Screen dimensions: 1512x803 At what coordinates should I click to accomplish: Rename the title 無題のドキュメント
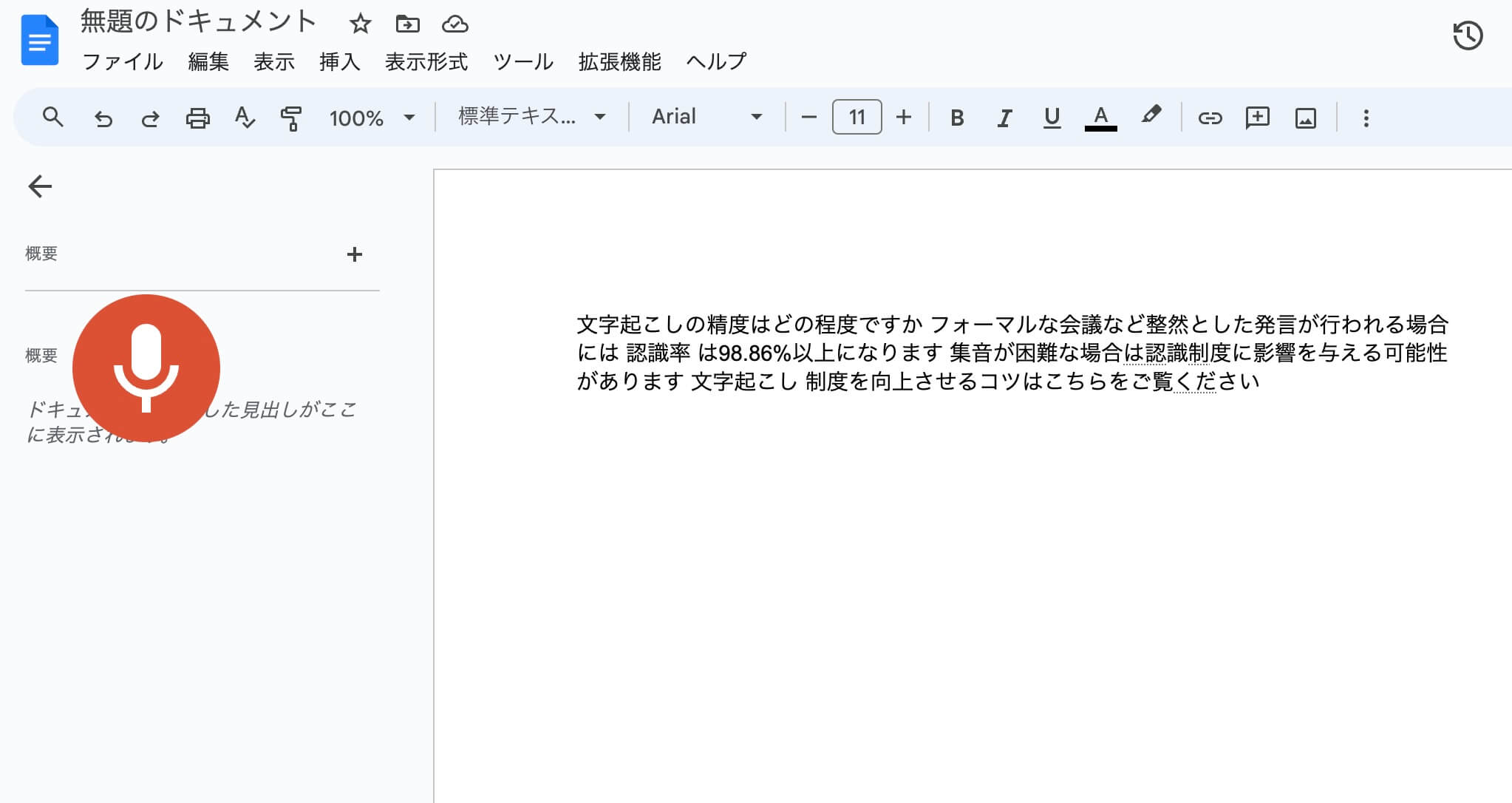pos(198,22)
